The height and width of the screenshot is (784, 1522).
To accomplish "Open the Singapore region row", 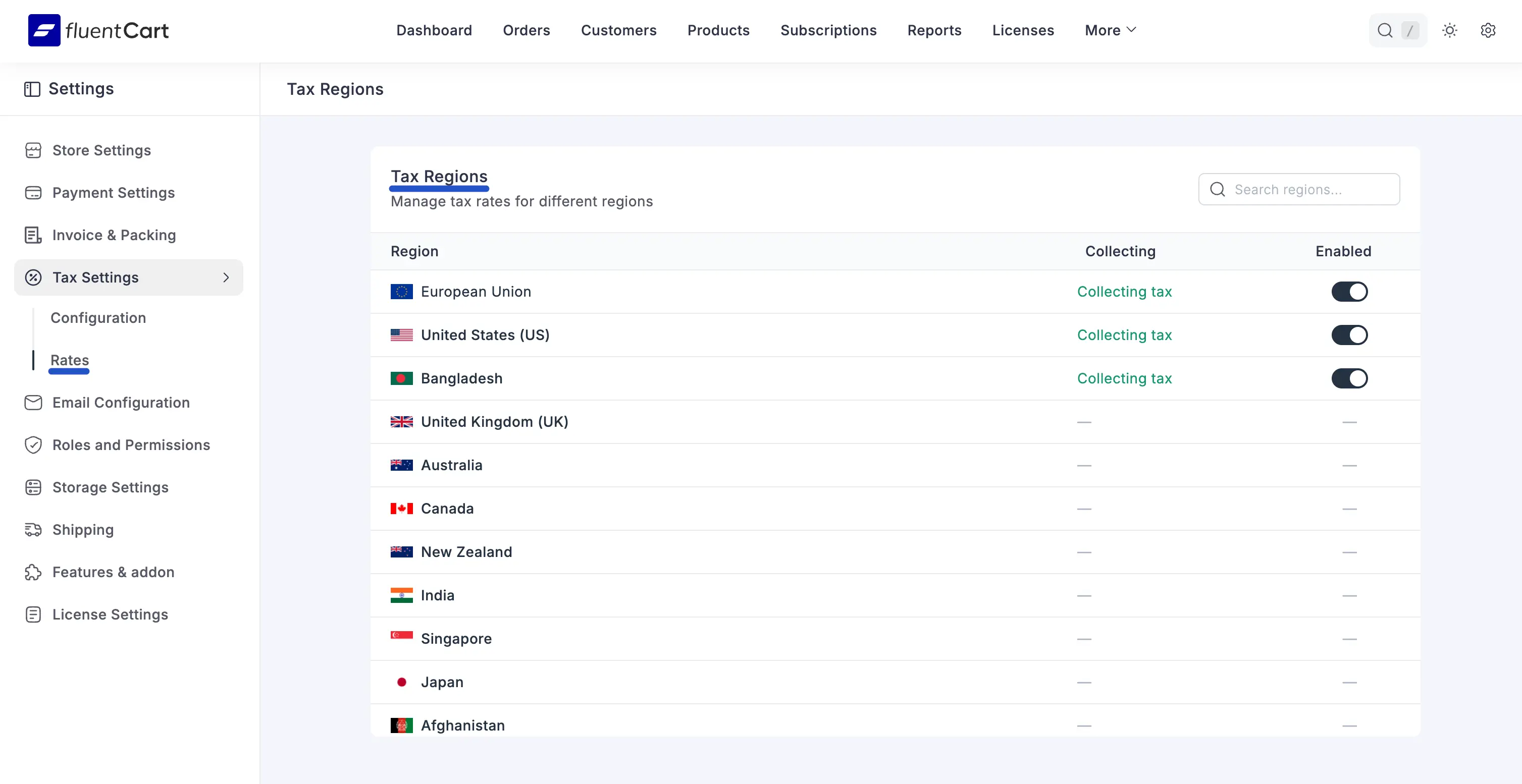I will click(895, 639).
